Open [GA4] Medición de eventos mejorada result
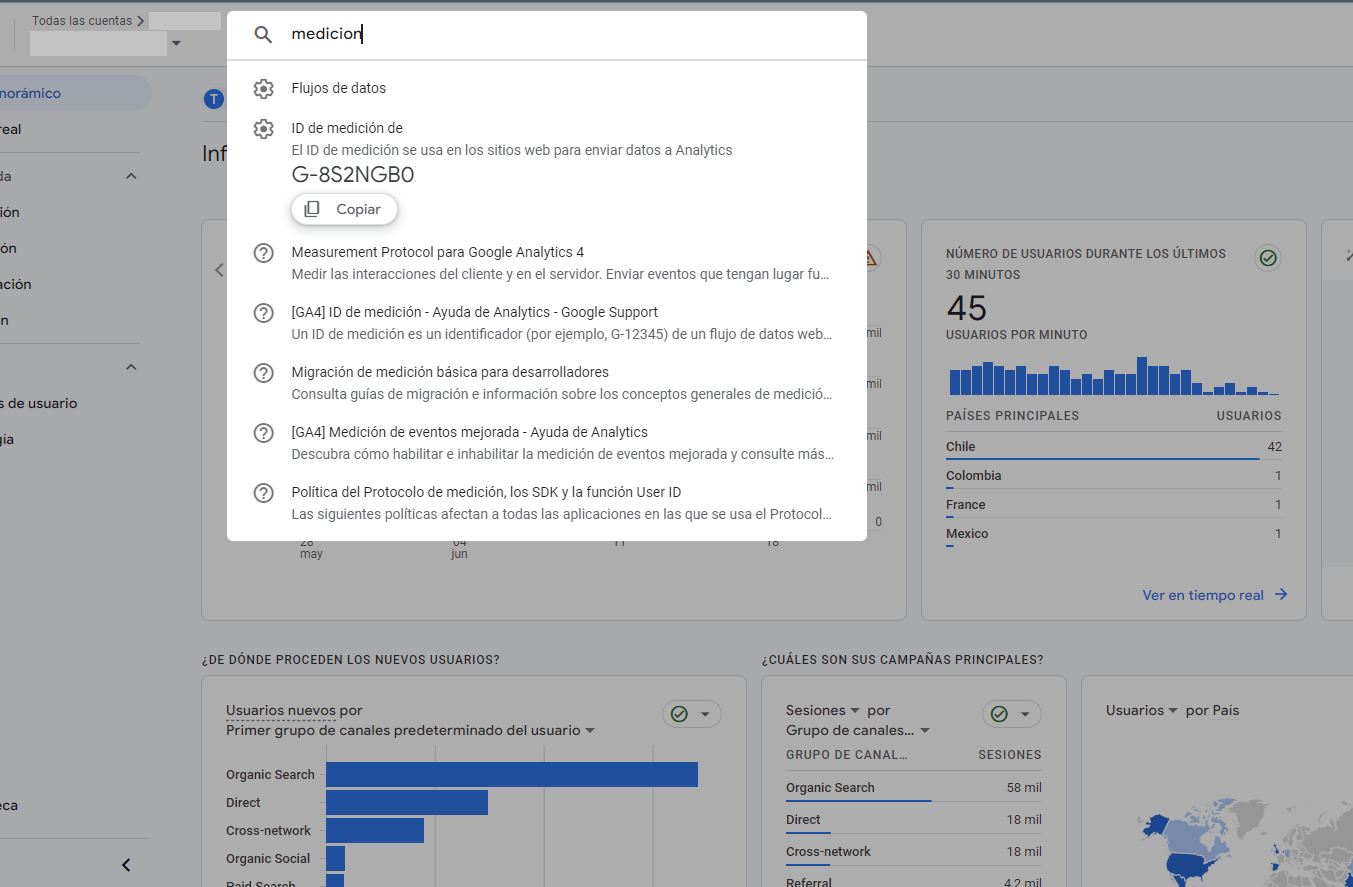The height and width of the screenshot is (887, 1353). point(547,443)
